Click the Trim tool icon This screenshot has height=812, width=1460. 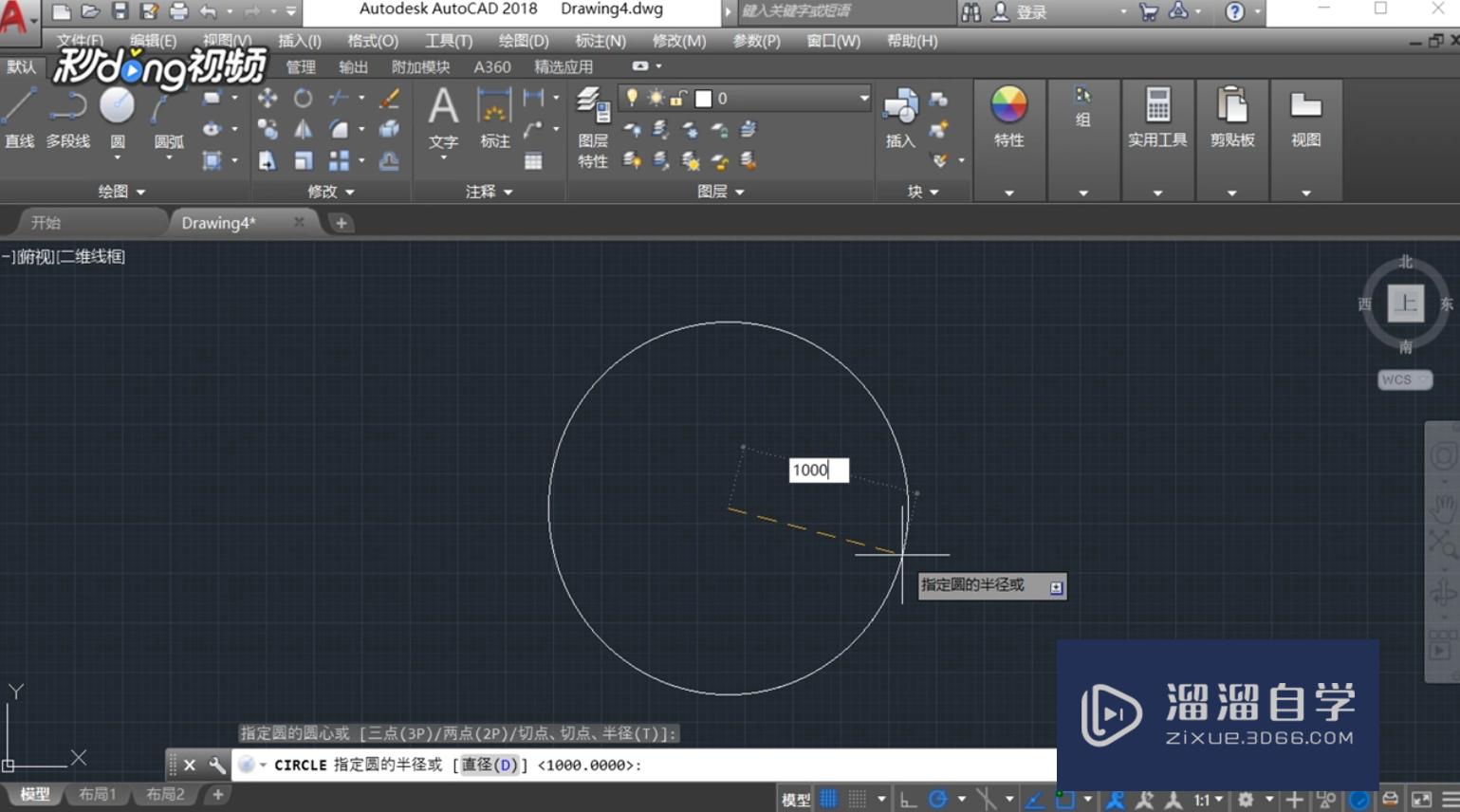click(339, 98)
